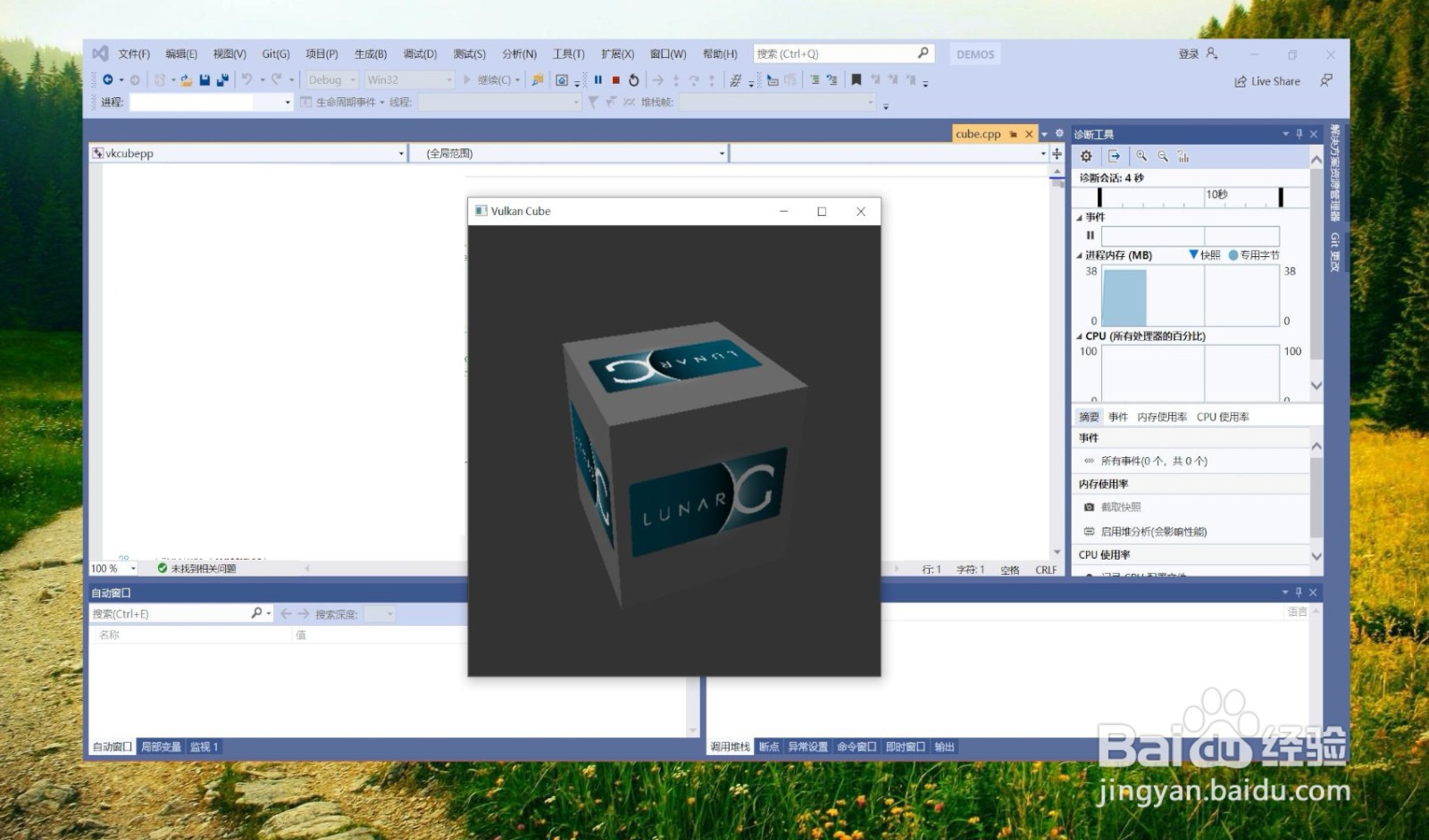Click the split editor icon
Image resolution: width=1429 pixels, height=840 pixels.
1057,154
